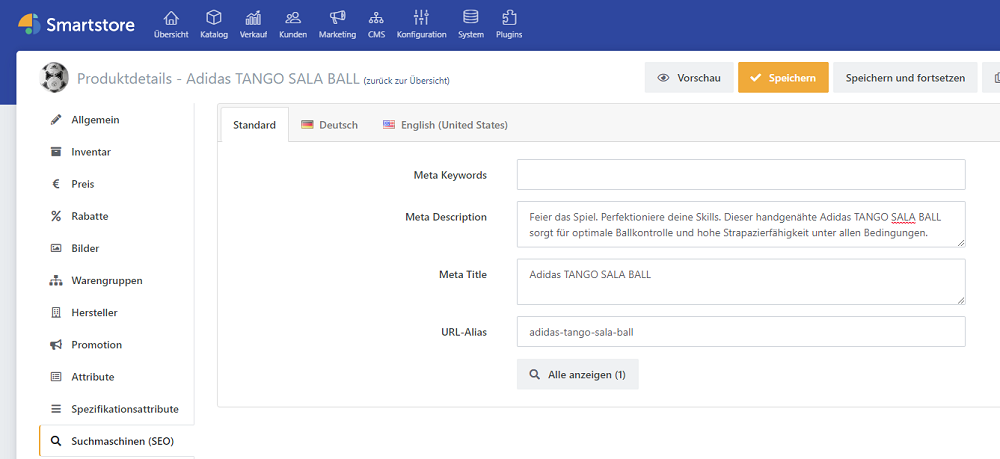Expand Alle anzeigen (1) URL aliases

(x=577, y=374)
